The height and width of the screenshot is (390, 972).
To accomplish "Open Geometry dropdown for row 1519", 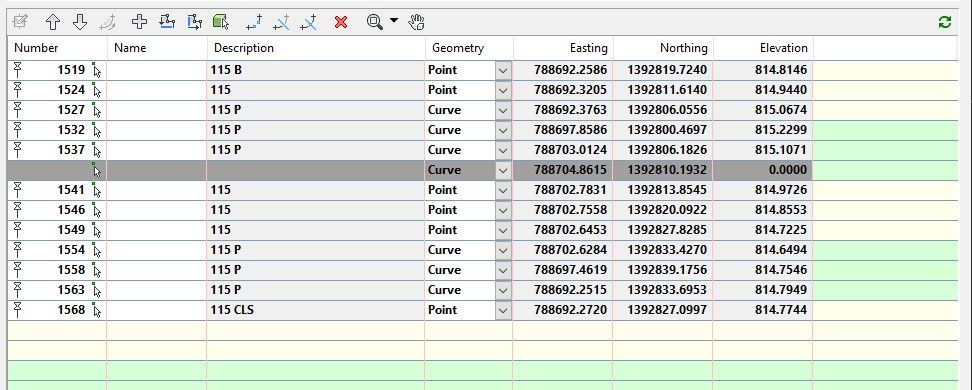I will [503, 71].
